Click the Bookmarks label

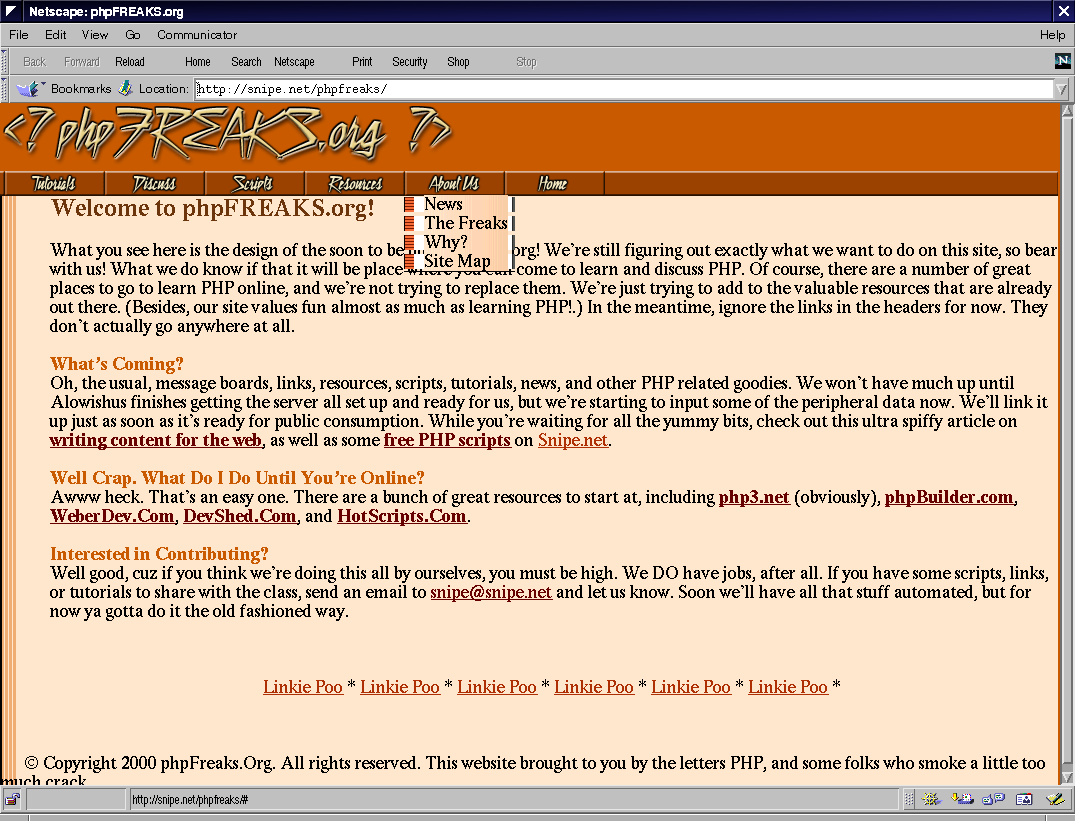tap(81, 88)
